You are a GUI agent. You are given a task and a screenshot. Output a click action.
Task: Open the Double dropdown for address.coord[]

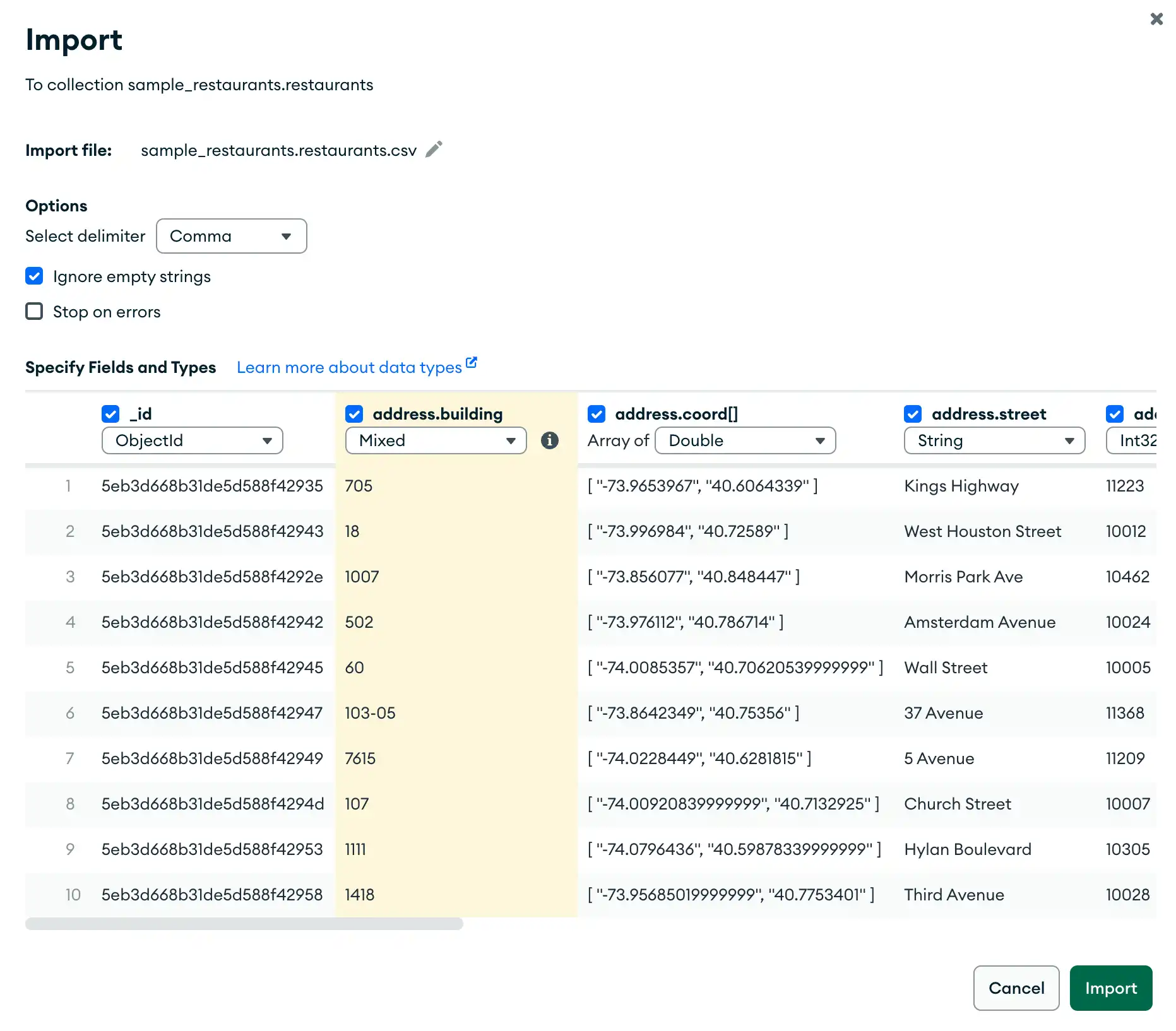click(x=745, y=440)
